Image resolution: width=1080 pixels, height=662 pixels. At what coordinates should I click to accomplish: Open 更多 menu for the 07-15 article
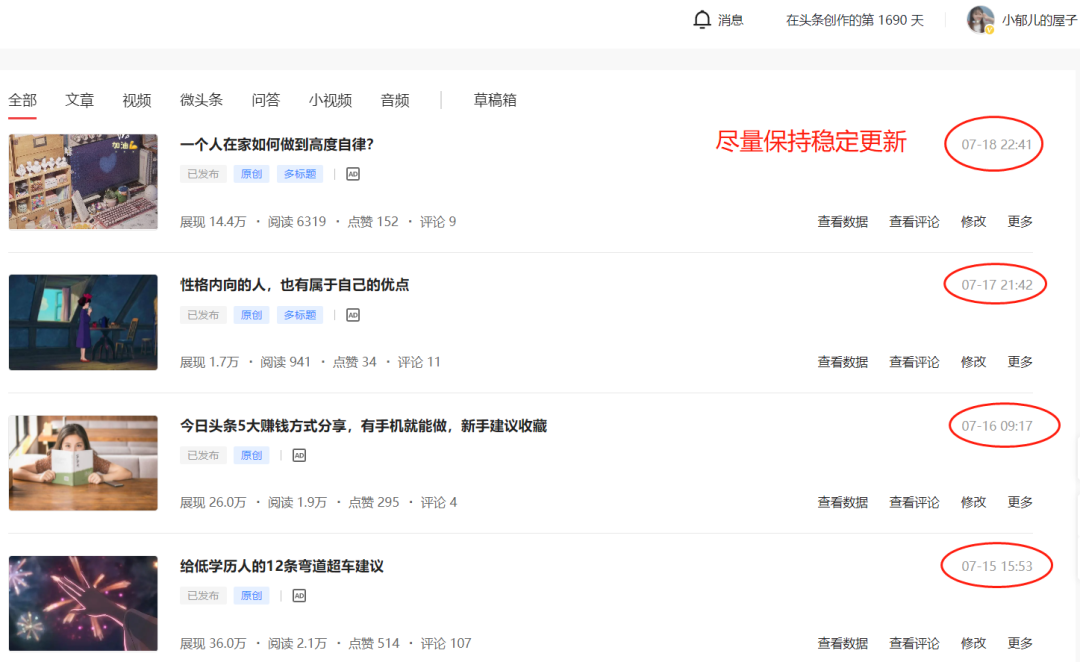point(1020,643)
